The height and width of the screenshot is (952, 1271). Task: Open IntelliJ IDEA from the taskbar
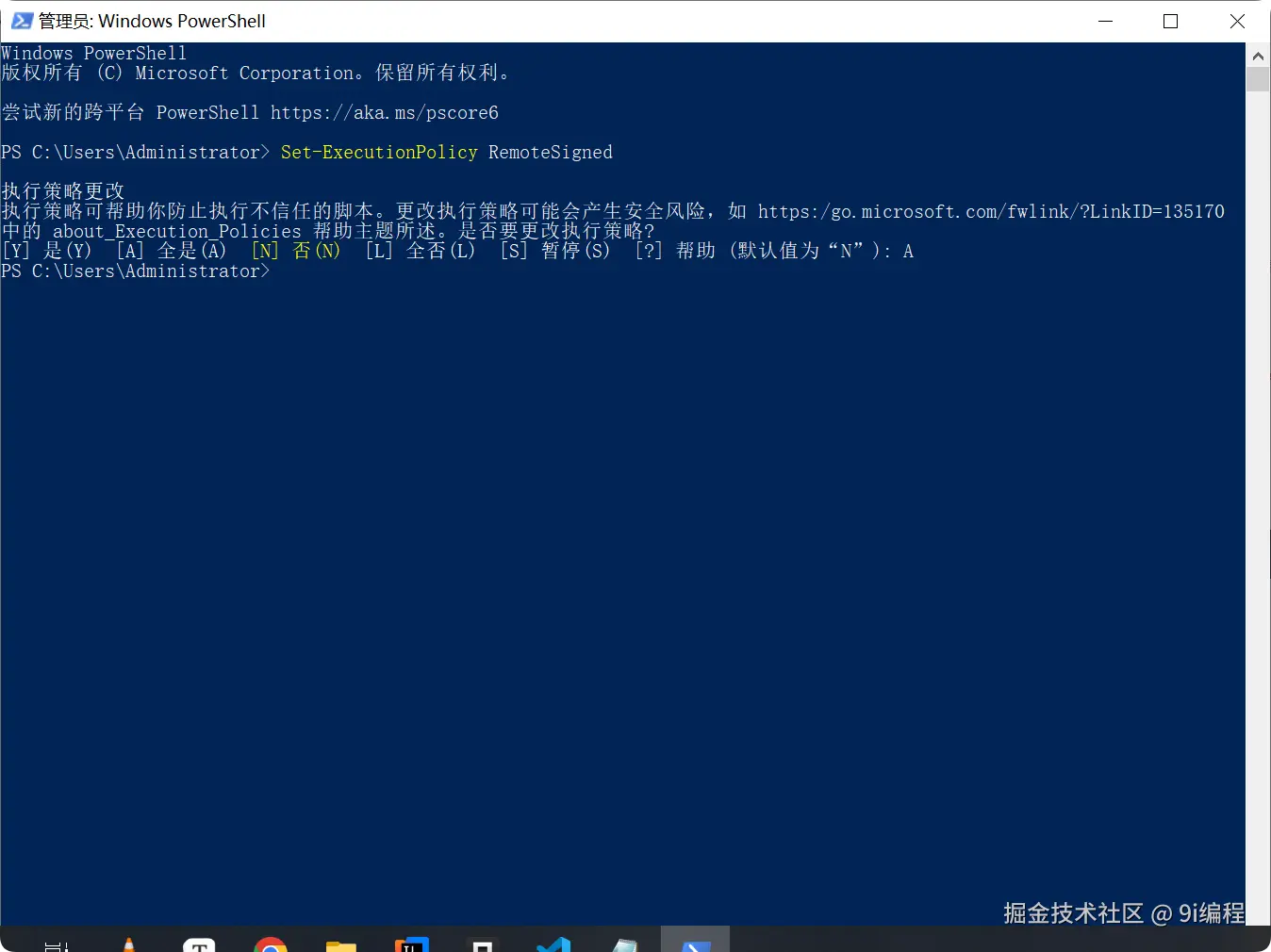412,944
